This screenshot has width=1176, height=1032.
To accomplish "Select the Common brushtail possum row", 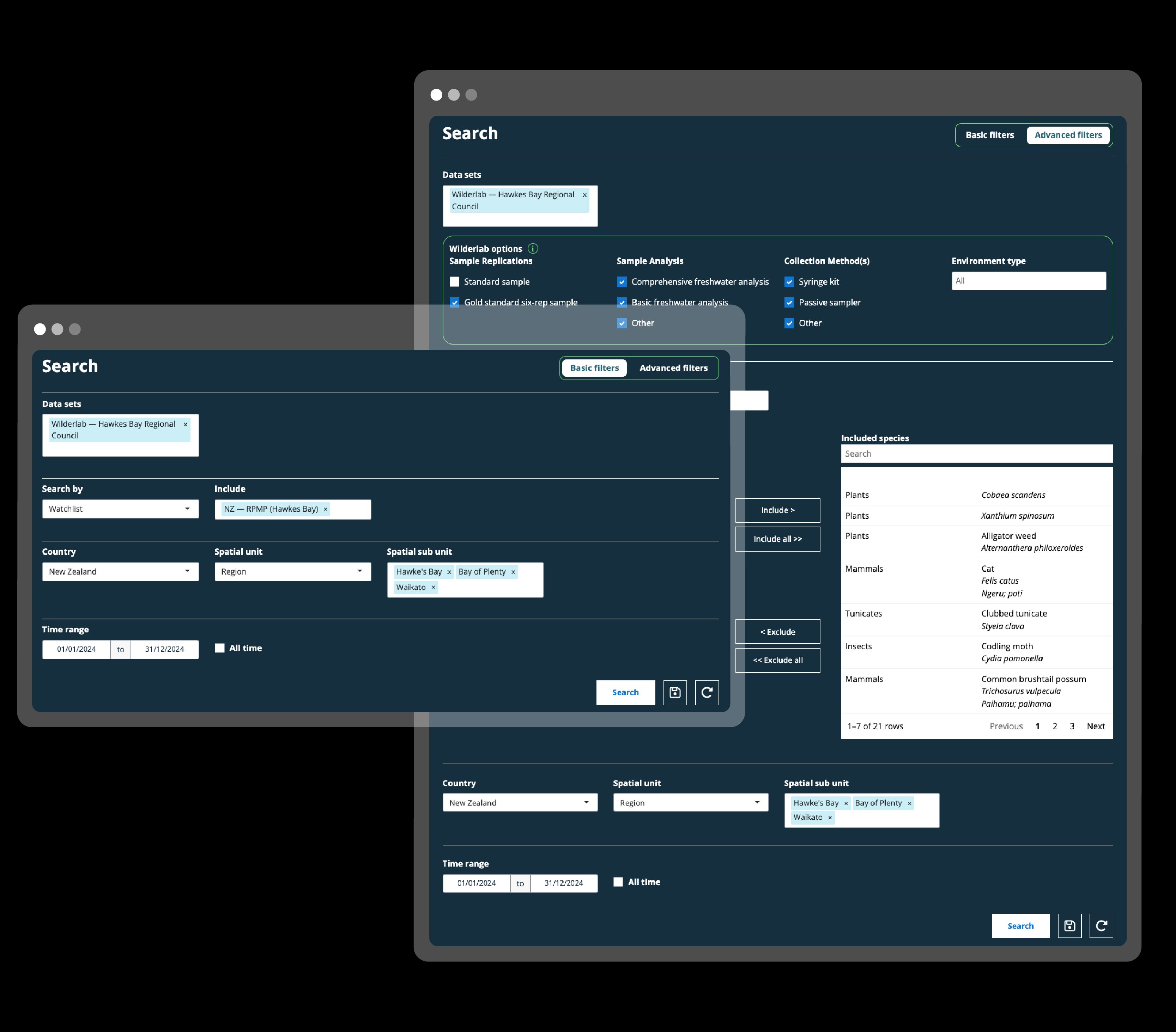I will (977, 691).
